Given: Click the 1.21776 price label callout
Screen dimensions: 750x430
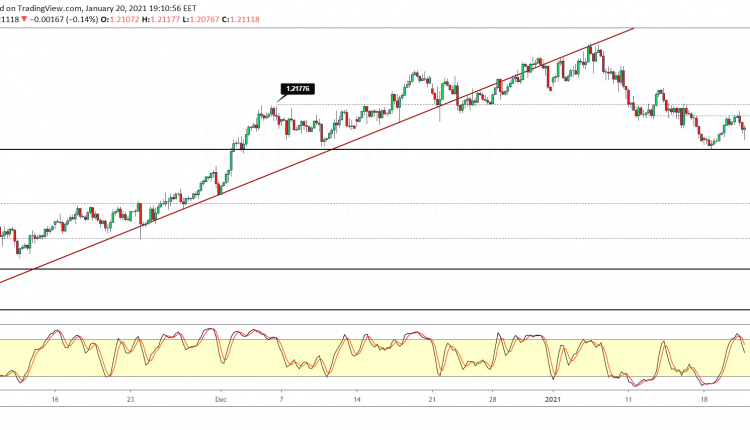Looking at the screenshot, I should (297, 89).
